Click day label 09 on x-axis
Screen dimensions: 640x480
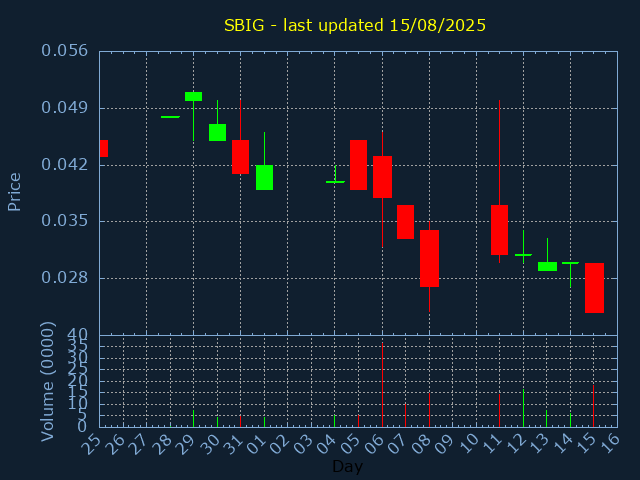(445, 444)
